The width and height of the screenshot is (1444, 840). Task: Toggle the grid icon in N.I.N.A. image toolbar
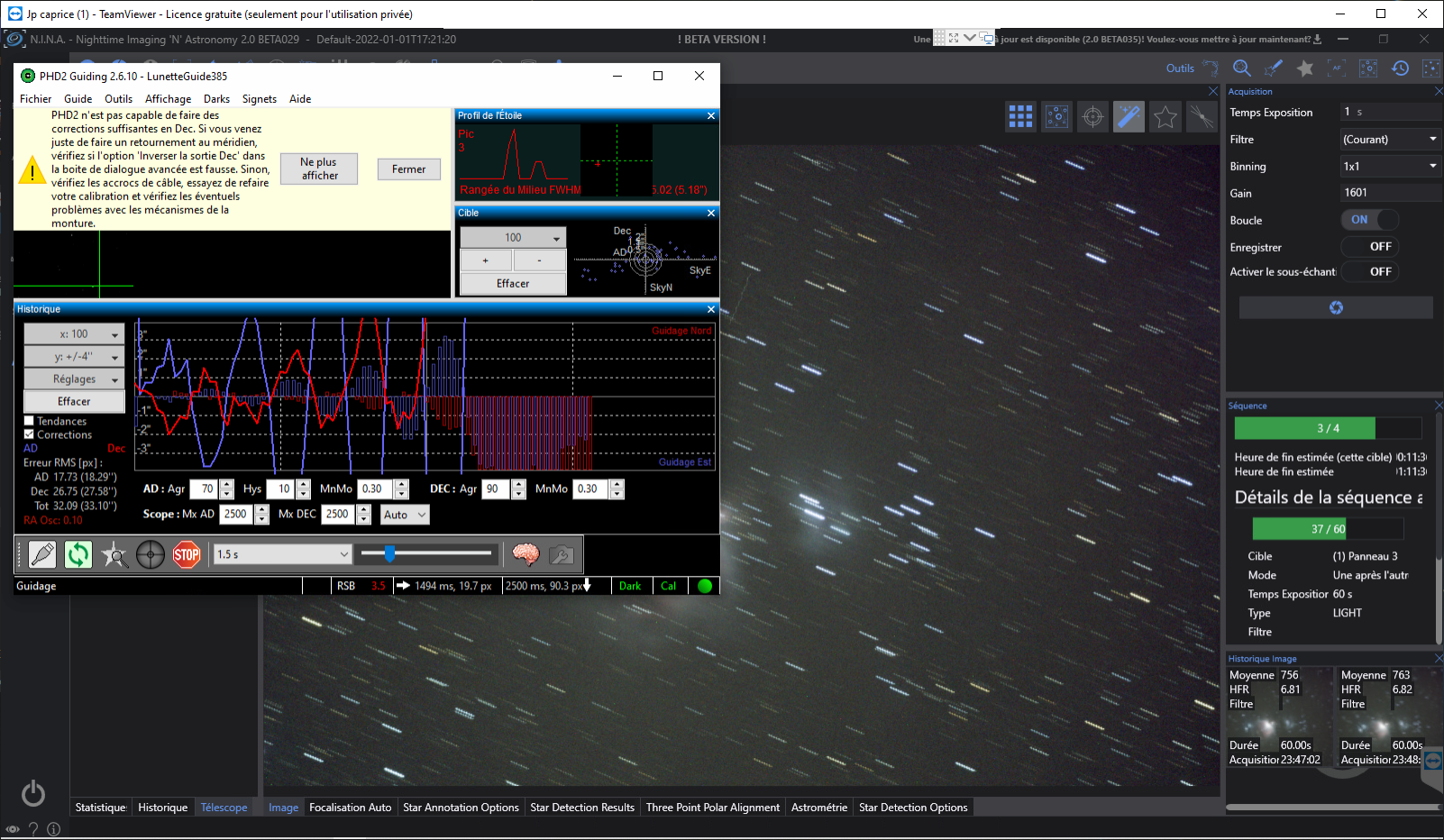(x=1021, y=116)
